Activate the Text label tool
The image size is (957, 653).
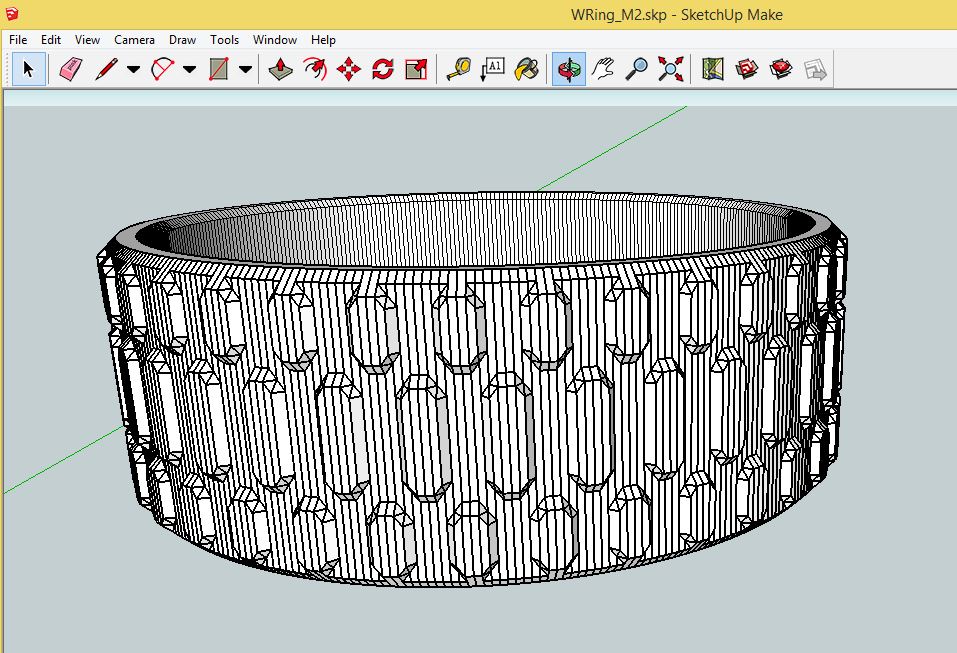coord(493,69)
